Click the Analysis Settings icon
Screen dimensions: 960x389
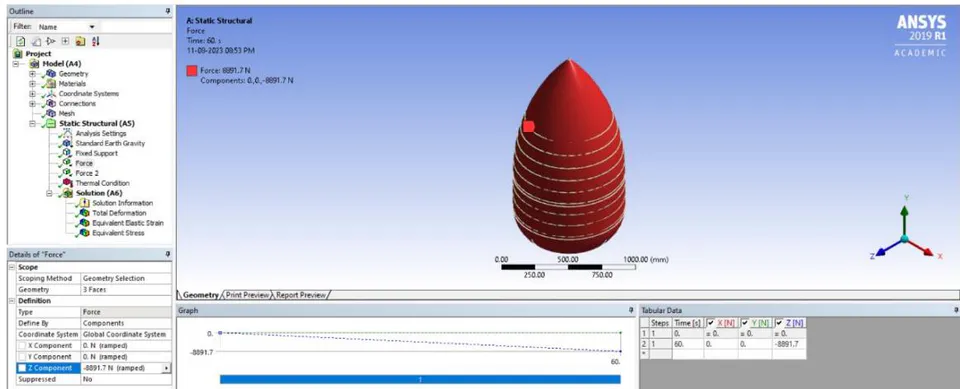tap(67, 133)
